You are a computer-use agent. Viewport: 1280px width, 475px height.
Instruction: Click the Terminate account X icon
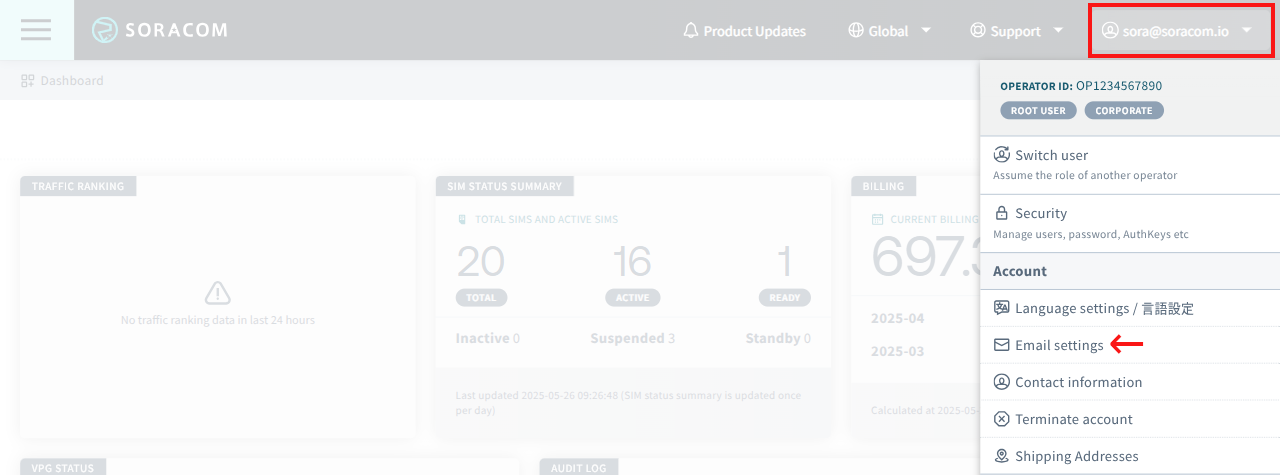(1001, 419)
